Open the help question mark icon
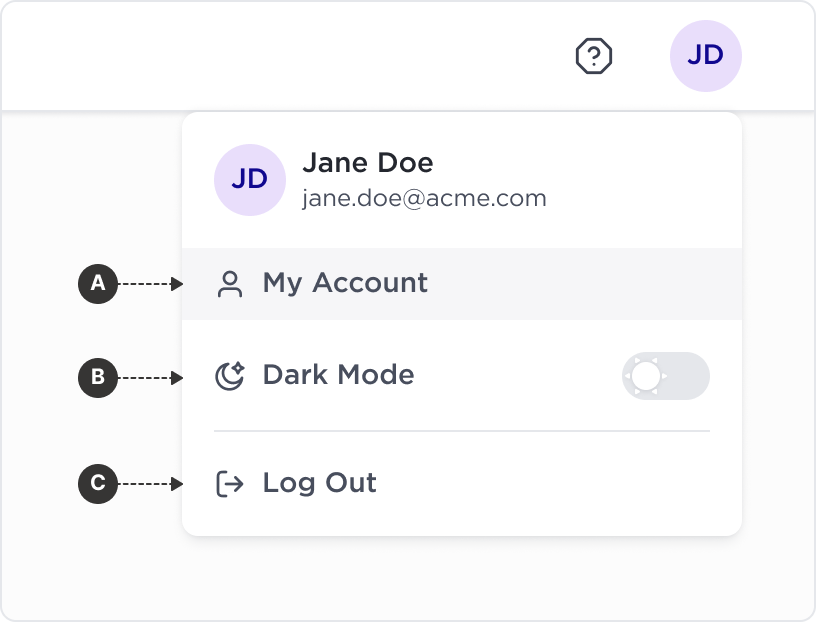Viewport: 816px width, 622px height. click(x=594, y=56)
